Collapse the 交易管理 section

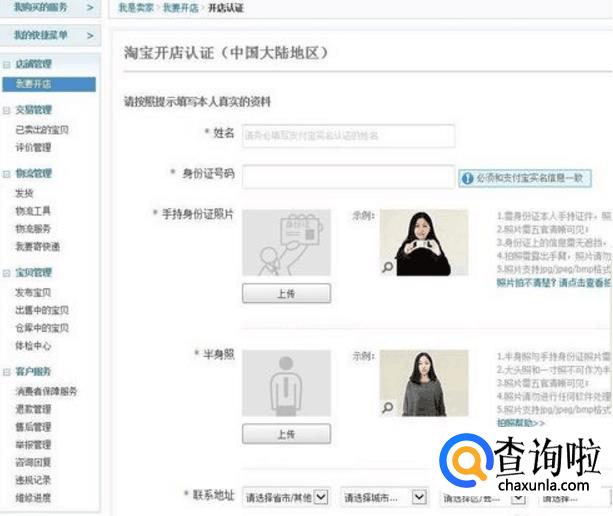(x=7, y=110)
